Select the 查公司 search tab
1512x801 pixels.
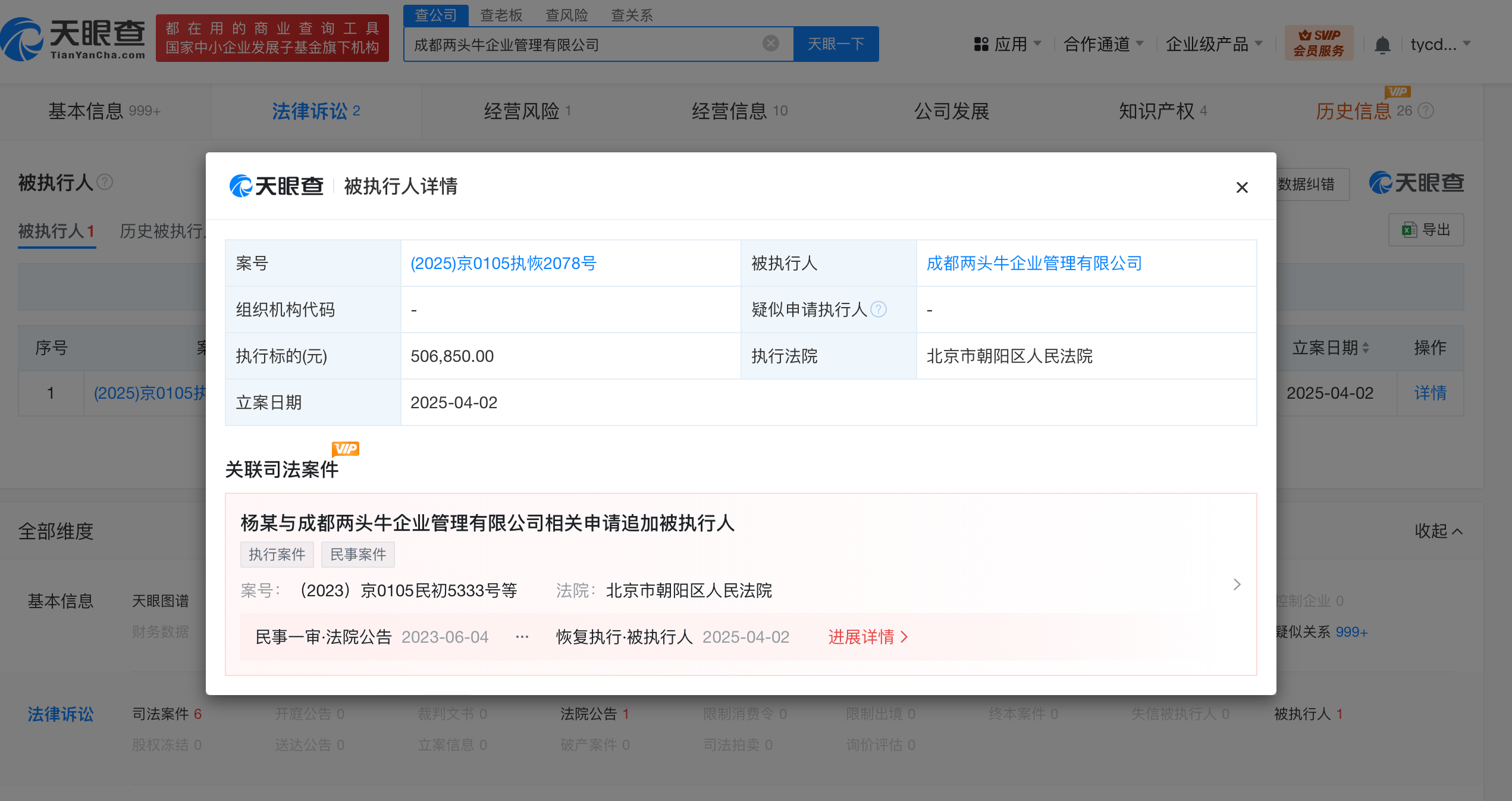click(435, 15)
